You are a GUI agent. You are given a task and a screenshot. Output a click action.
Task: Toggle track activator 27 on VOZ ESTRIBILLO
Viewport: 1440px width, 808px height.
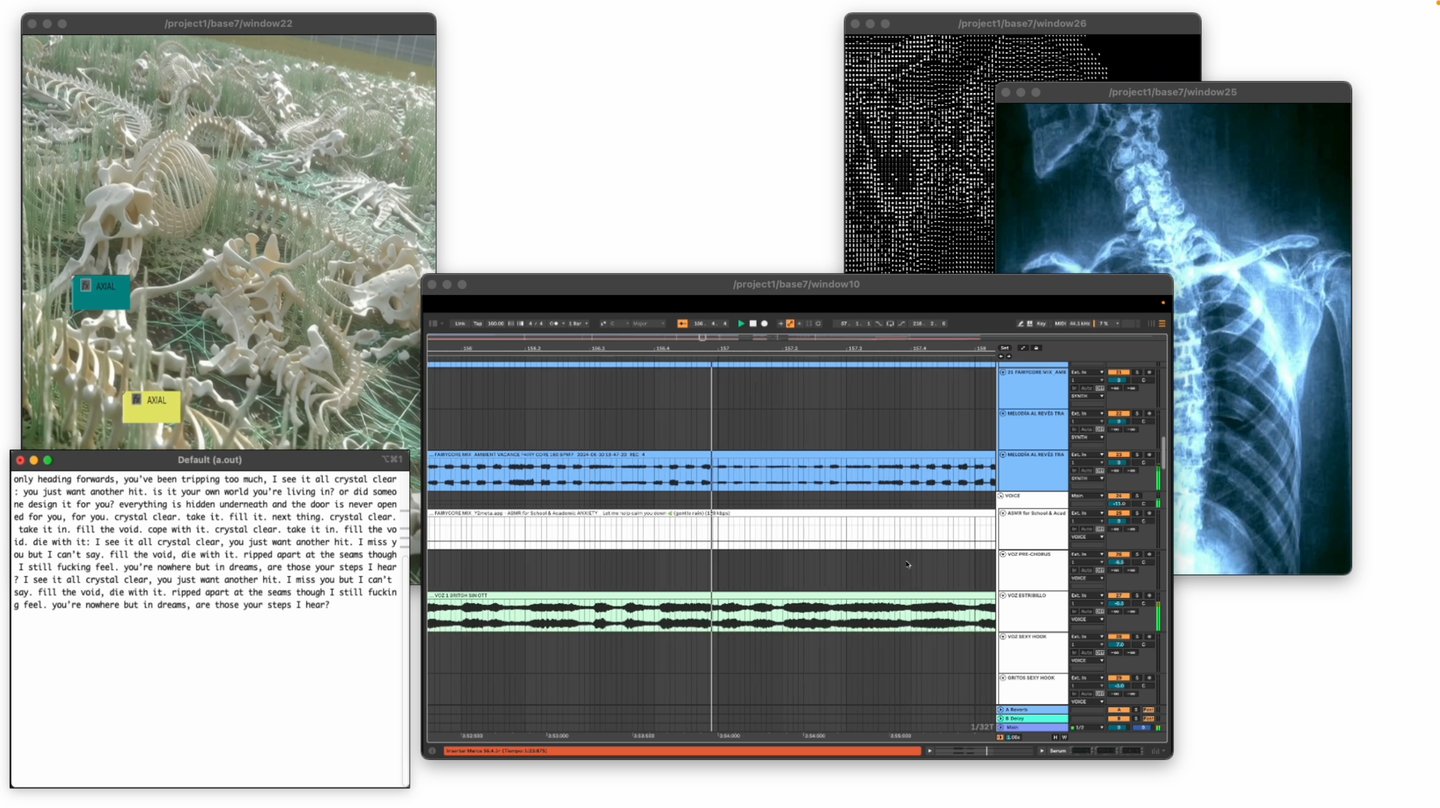pyautogui.click(x=1120, y=595)
